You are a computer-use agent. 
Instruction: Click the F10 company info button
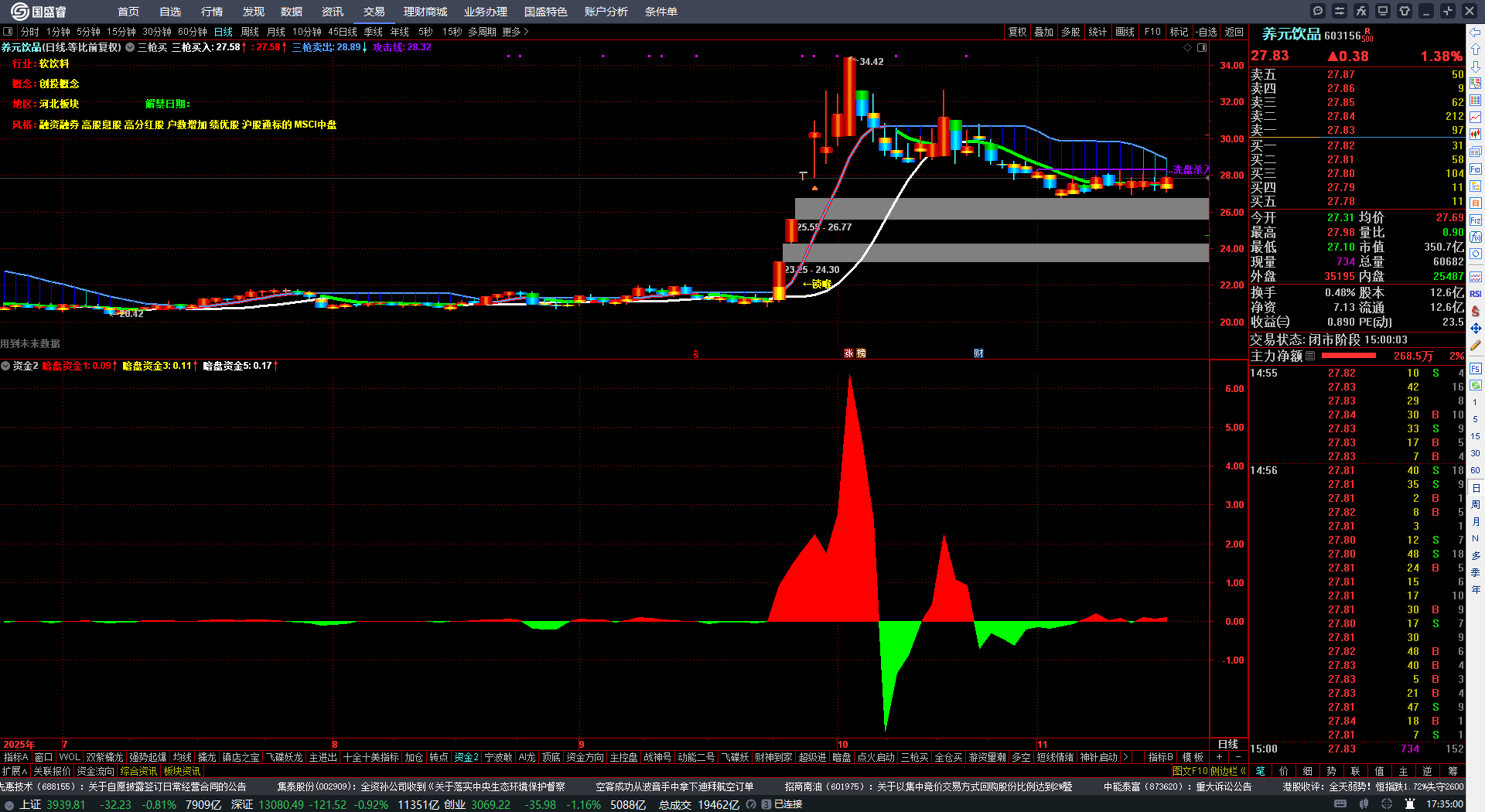(1152, 32)
